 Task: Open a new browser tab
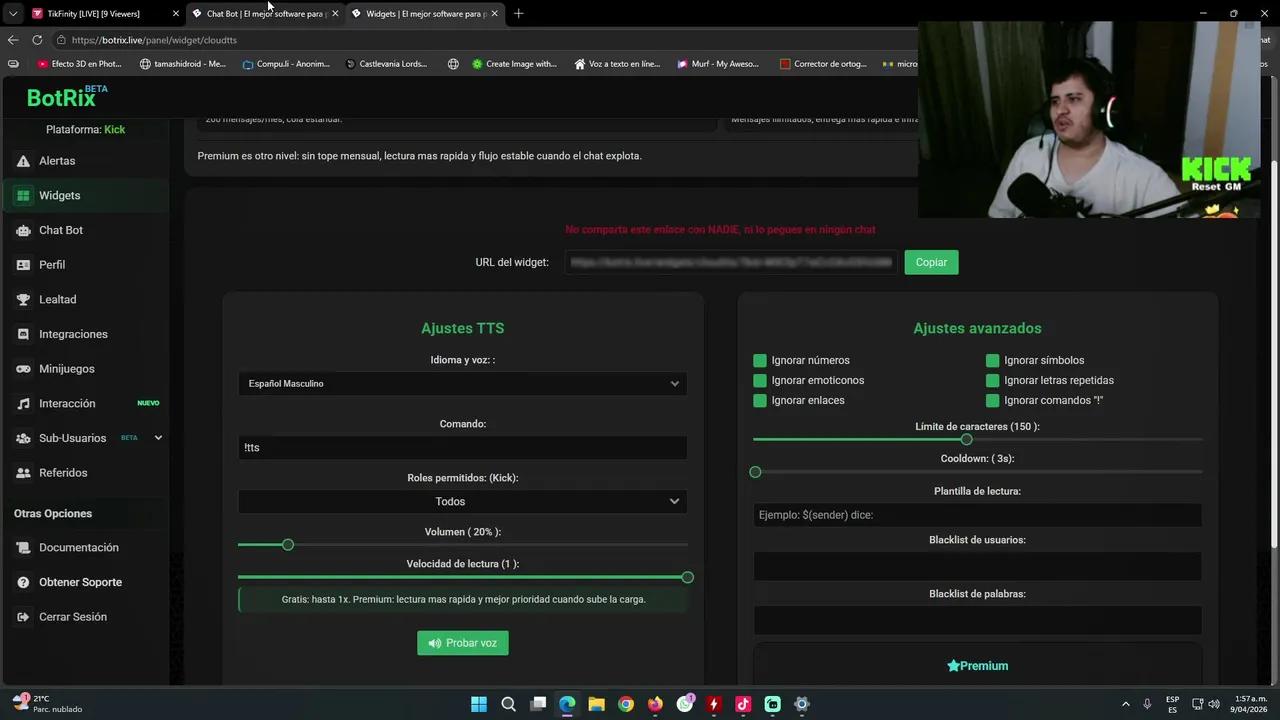[x=518, y=14]
